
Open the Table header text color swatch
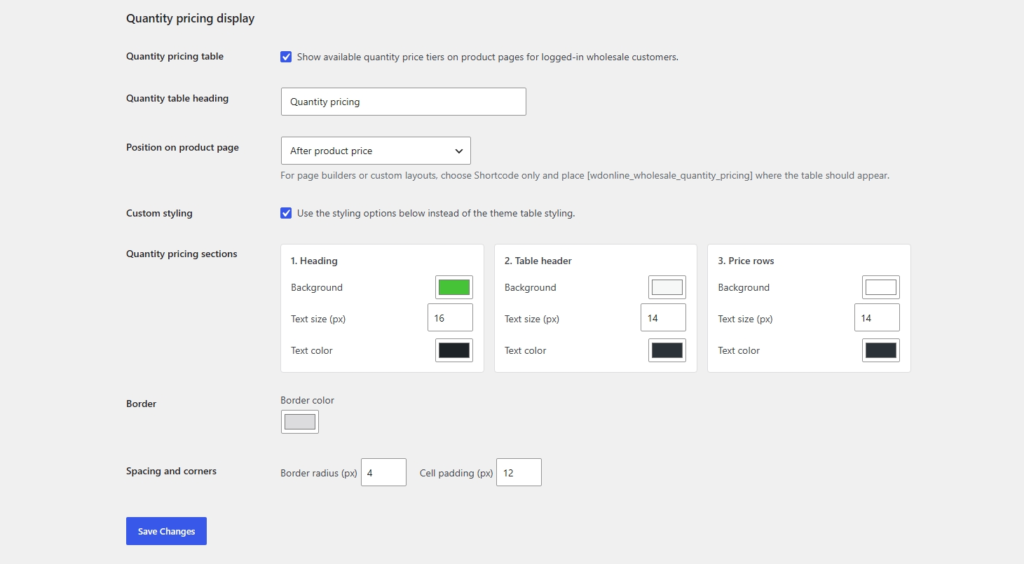[x=667, y=351]
